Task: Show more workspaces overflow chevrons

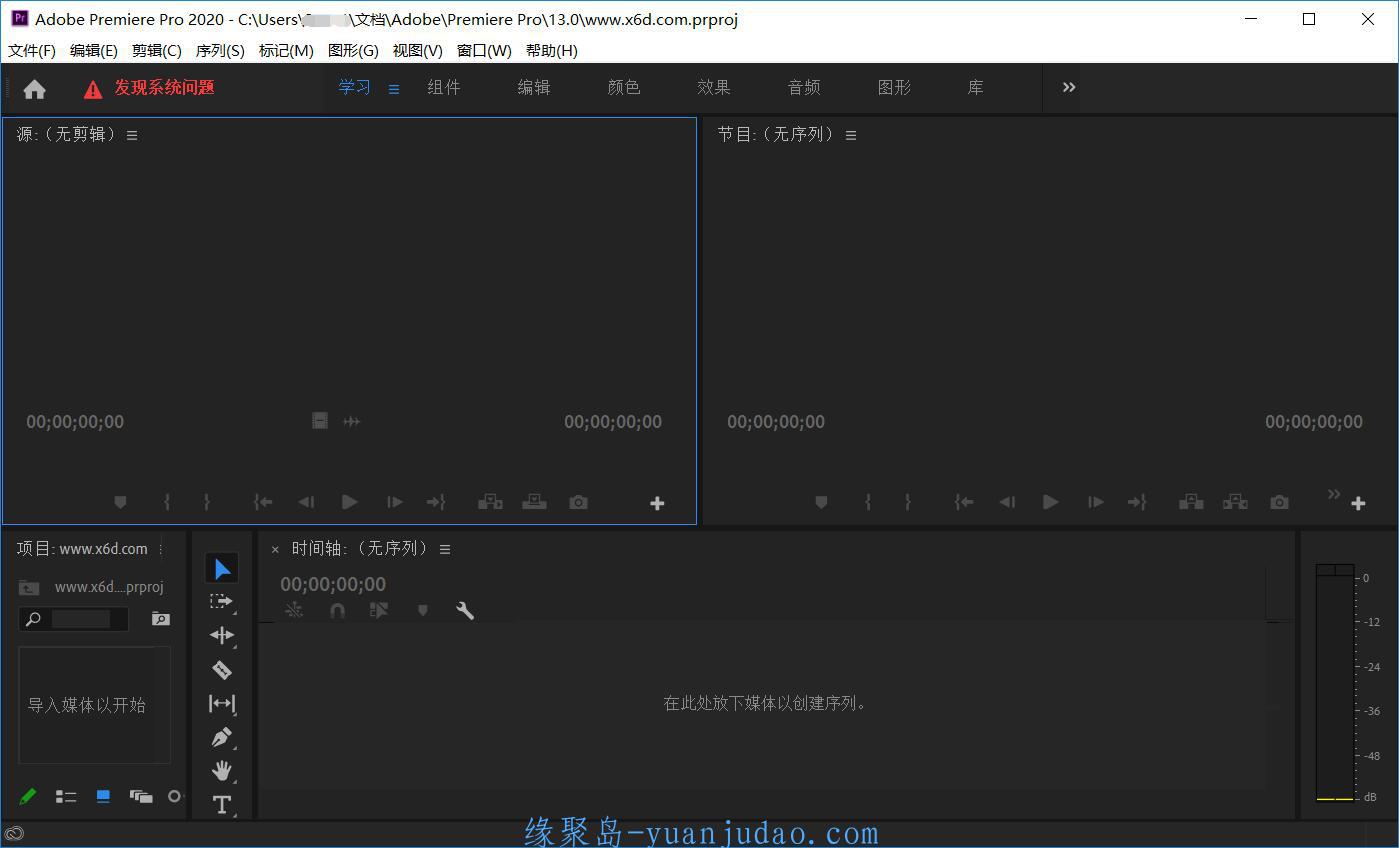Action: [x=1069, y=87]
